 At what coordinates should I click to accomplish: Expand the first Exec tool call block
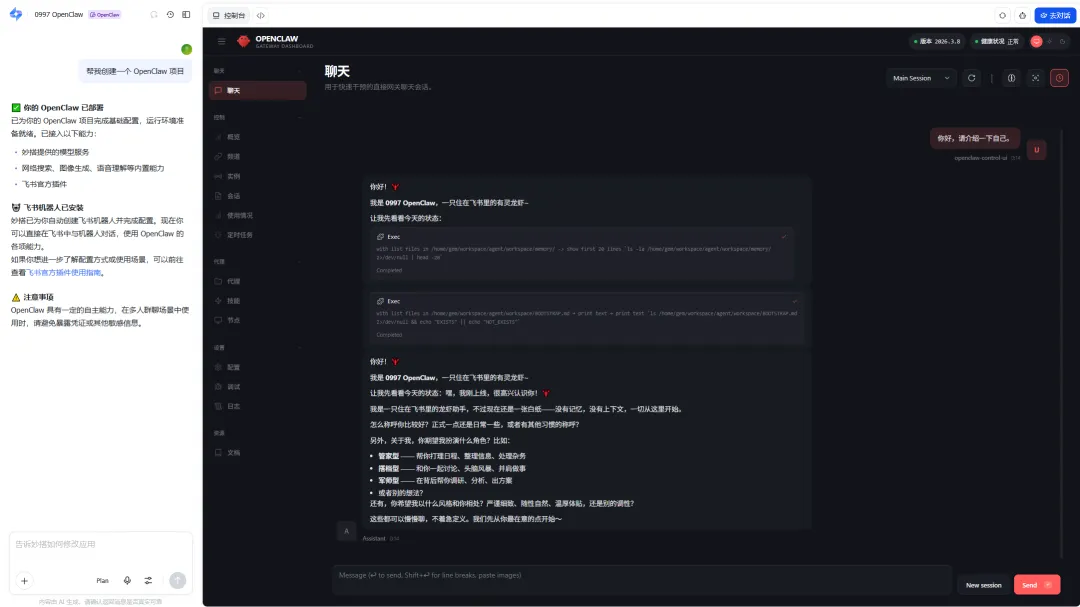point(582,253)
